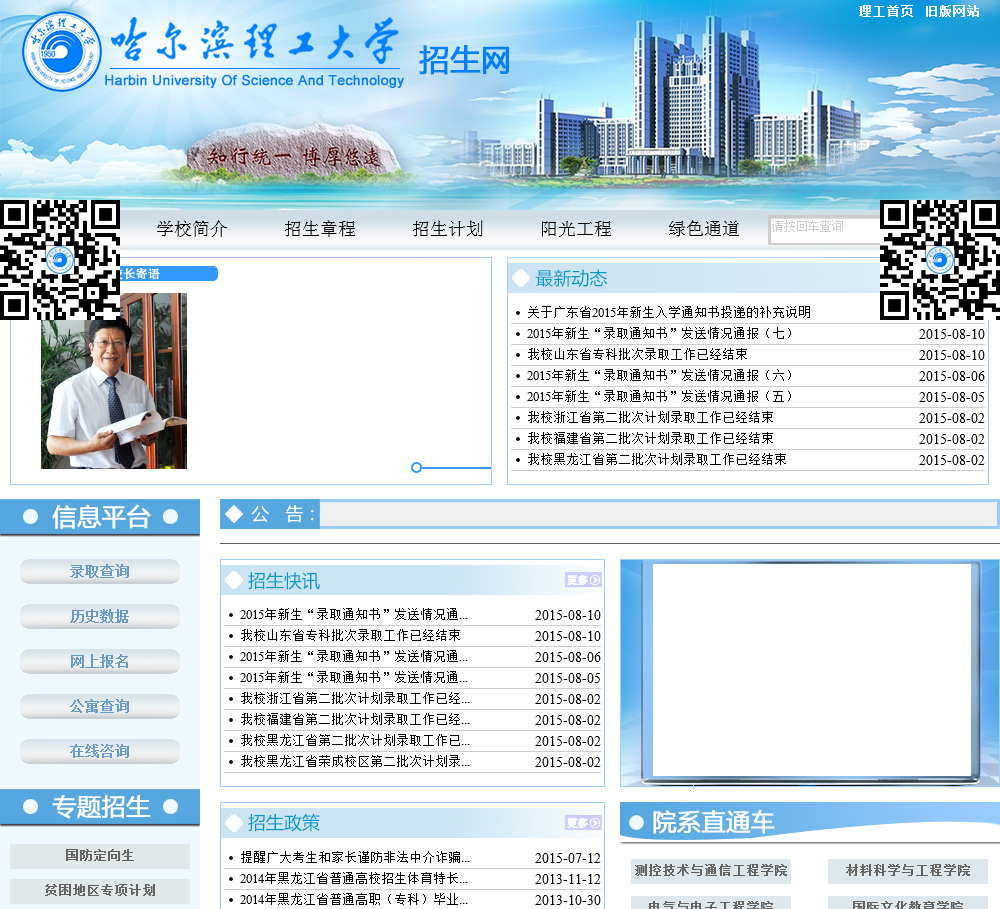Select 国防定向生 under 专题招生
Viewport: 1000px width, 909px height.
[99, 856]
